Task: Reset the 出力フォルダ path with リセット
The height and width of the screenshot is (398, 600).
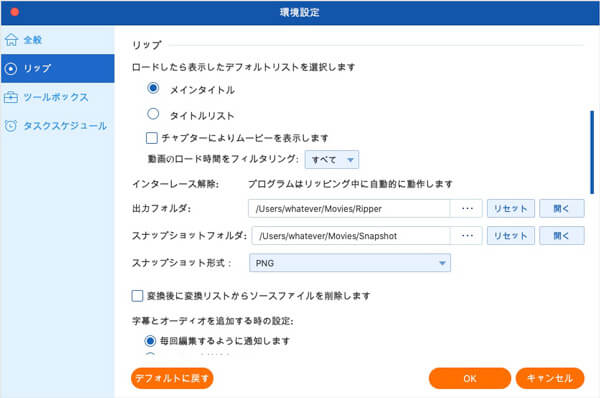Action: [x=511, y=209]
